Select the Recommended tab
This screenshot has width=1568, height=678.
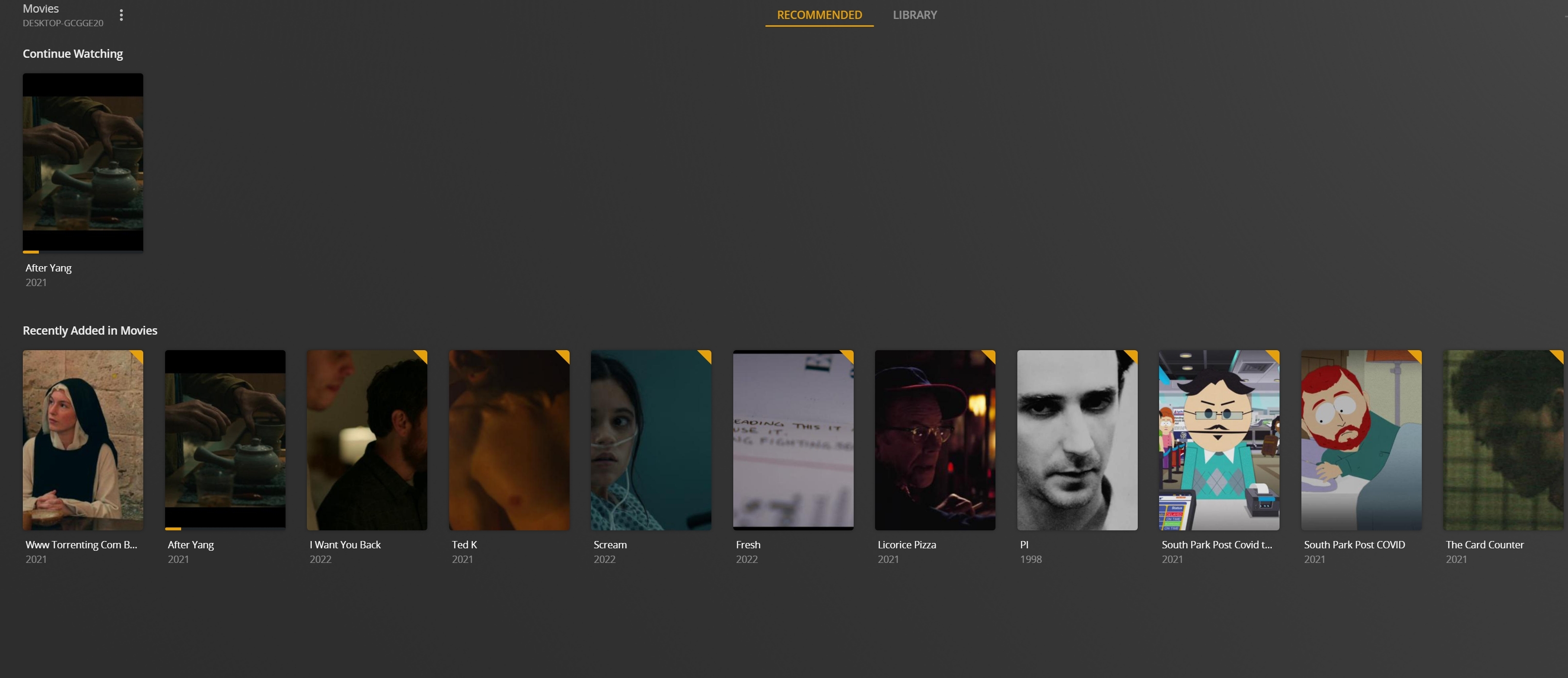pos(819,15)
